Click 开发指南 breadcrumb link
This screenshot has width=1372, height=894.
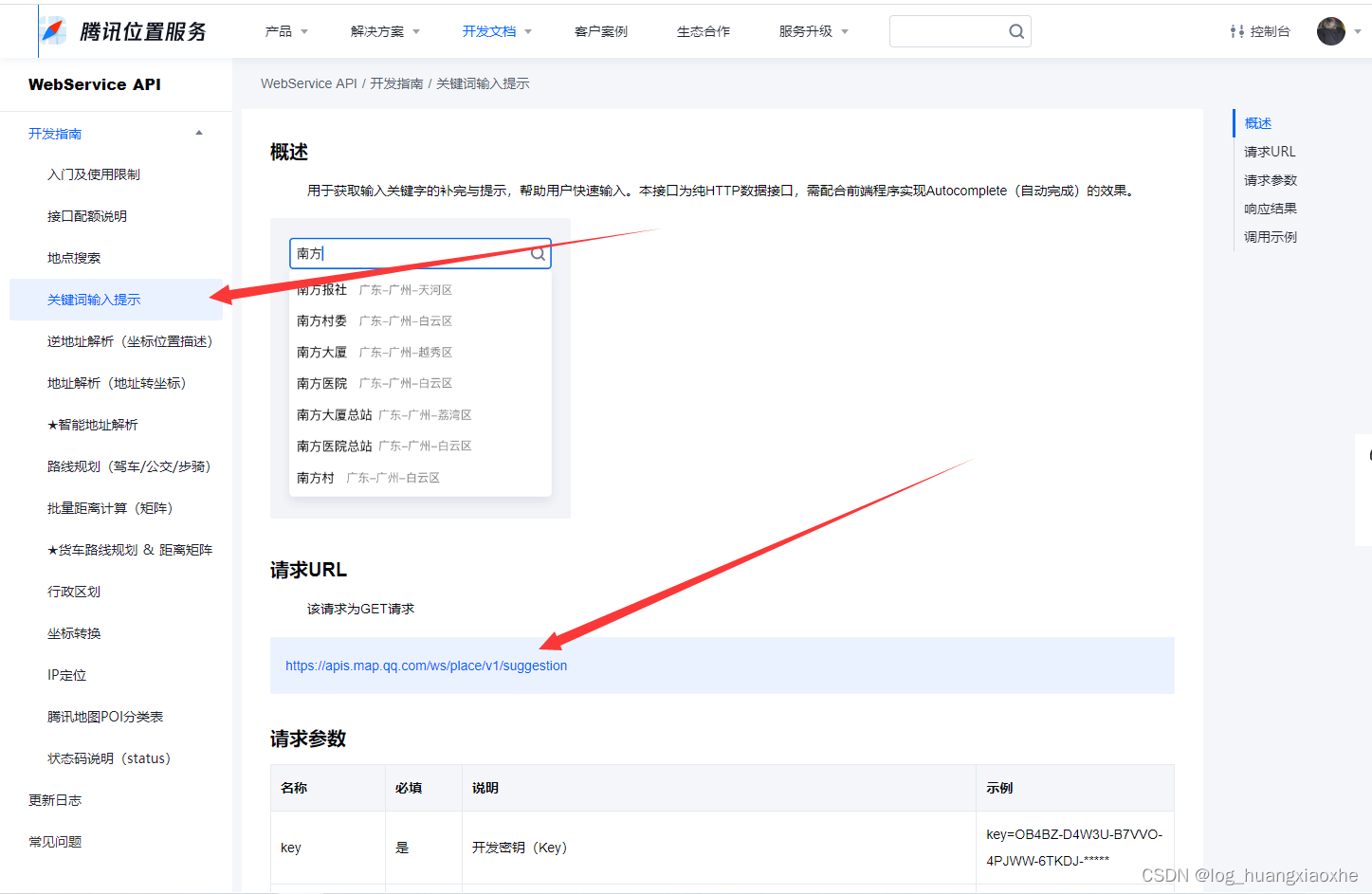pyautogui.click(x=396, y=83)
